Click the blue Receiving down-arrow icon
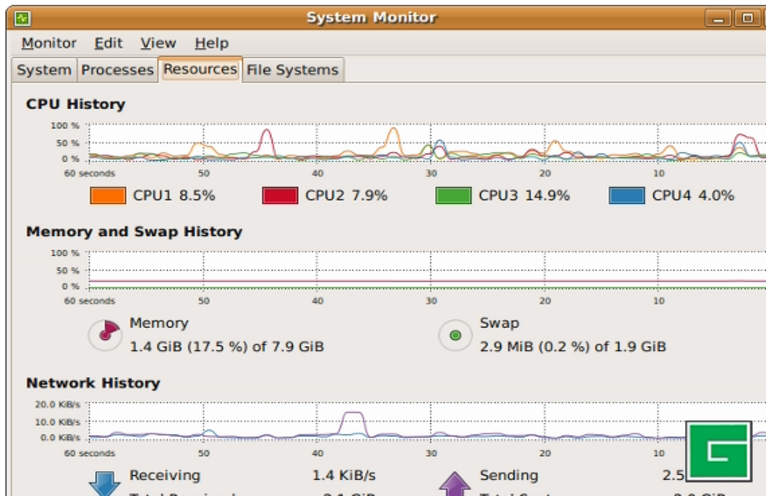 click(104, 483)
